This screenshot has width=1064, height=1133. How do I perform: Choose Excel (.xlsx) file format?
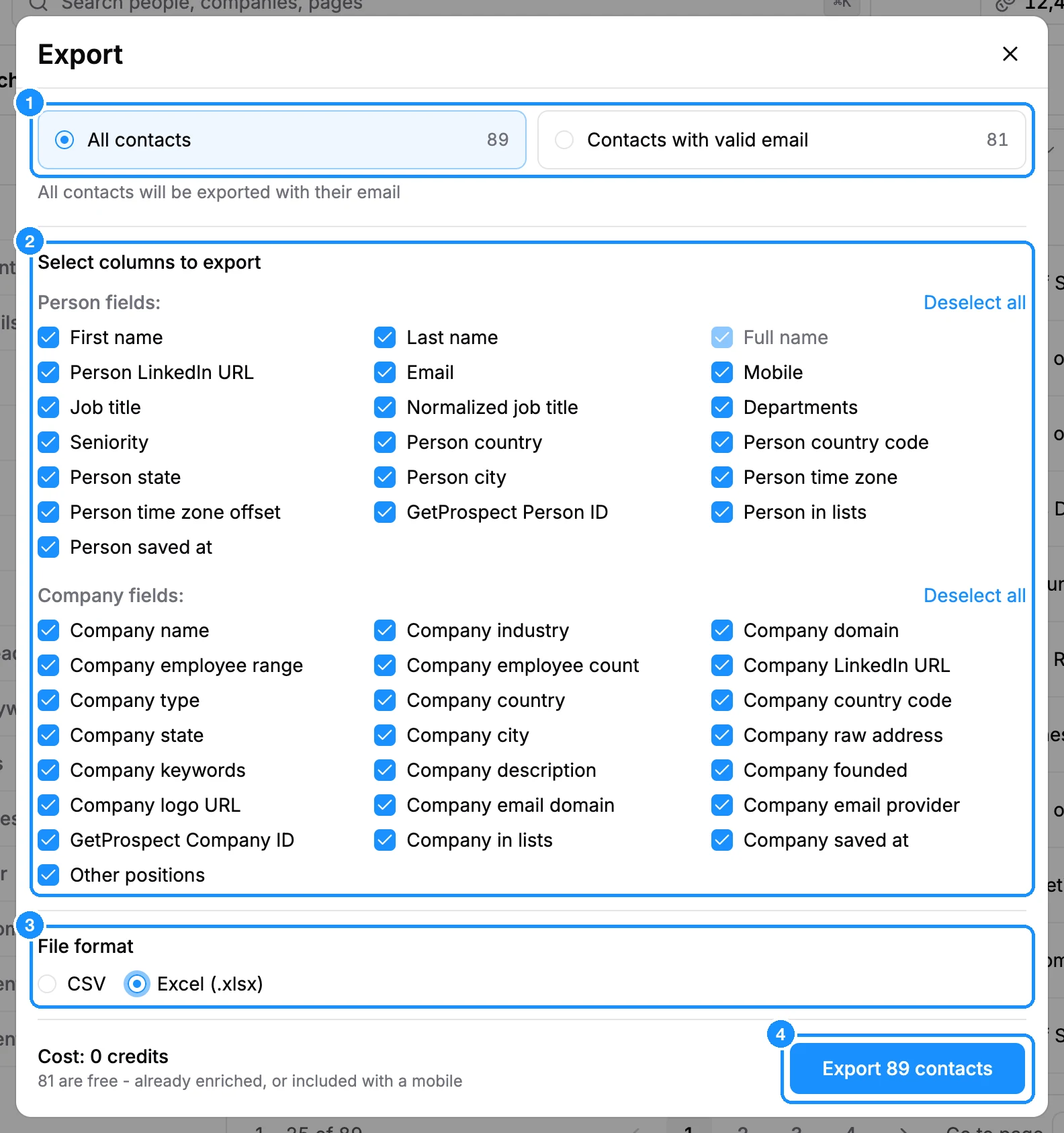point(137,984)
